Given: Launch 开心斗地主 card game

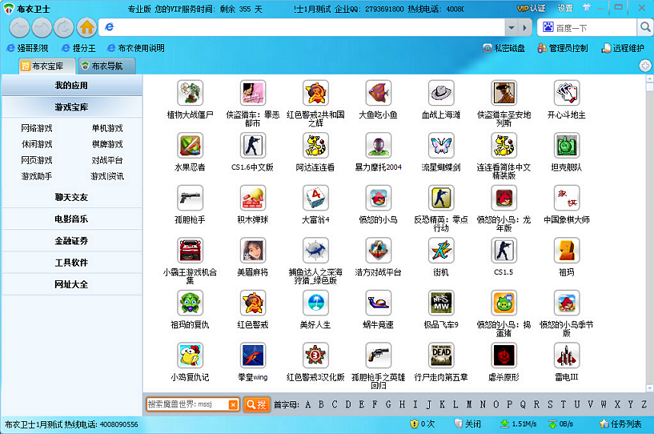Looking at the screenshot, I should point(566,93).
